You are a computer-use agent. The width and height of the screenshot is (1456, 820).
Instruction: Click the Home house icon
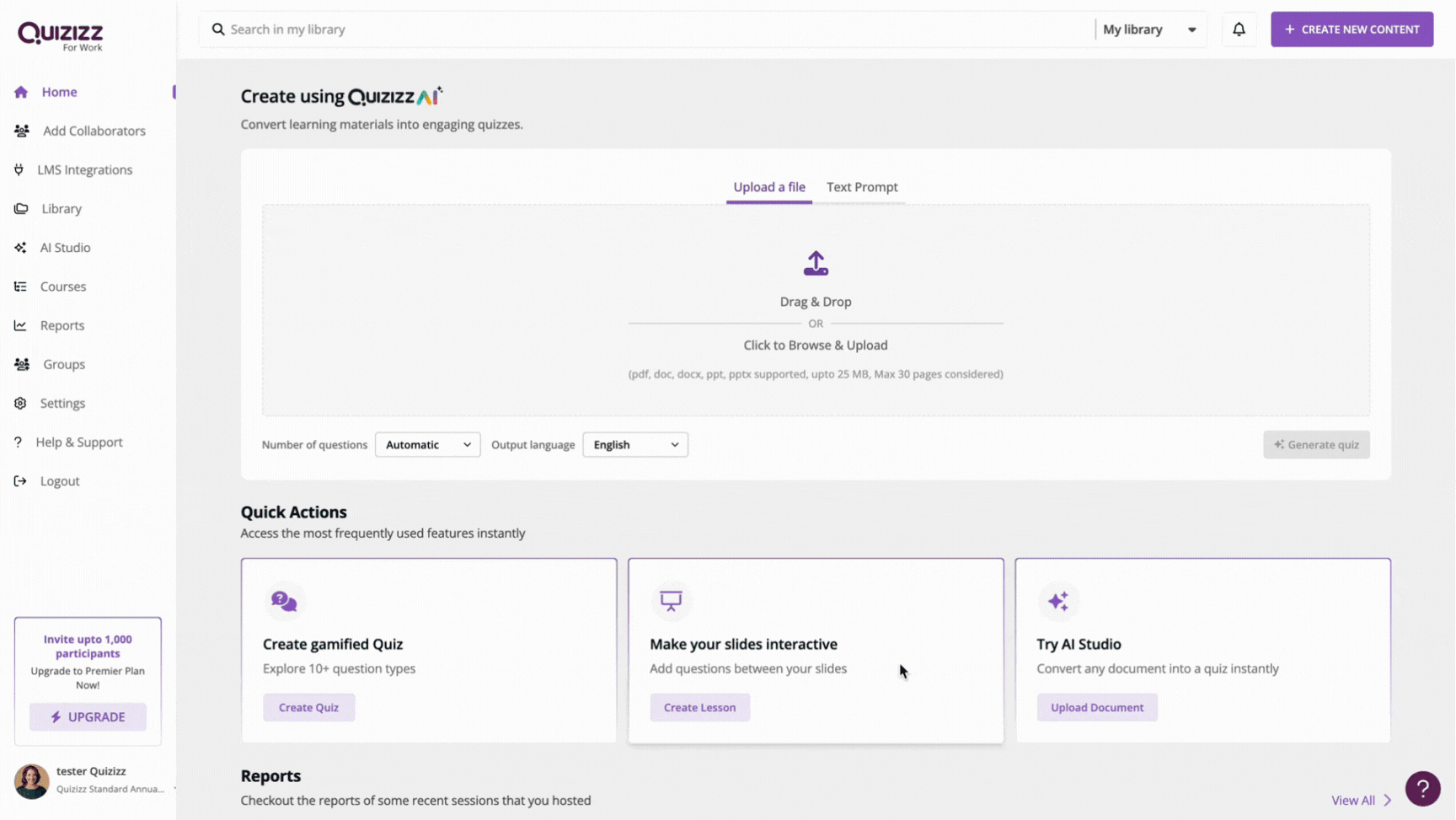tap(21, 92)
